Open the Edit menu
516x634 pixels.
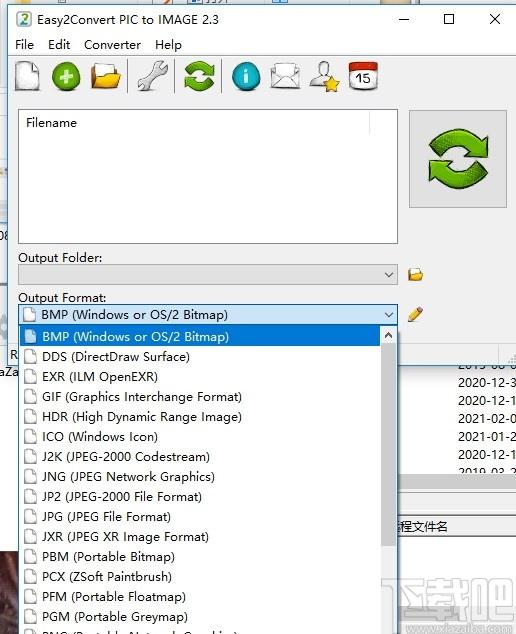pos(59,44)
